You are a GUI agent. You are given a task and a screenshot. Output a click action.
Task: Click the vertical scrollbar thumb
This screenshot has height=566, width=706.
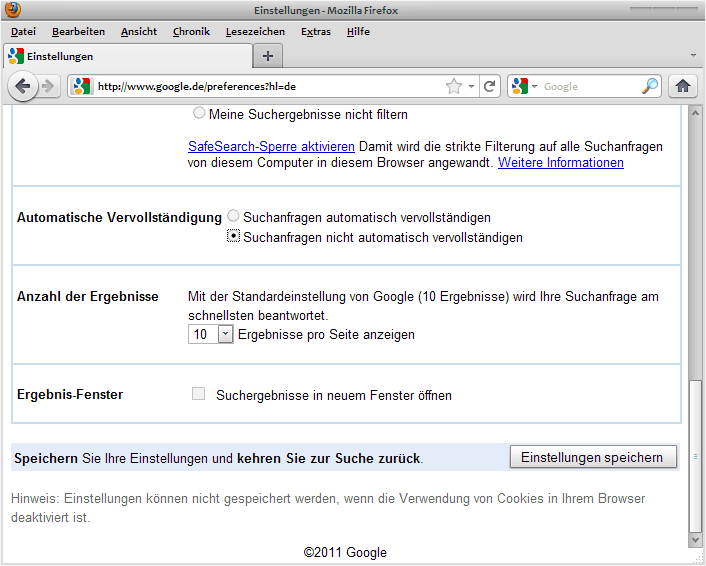tap(695, 457)
